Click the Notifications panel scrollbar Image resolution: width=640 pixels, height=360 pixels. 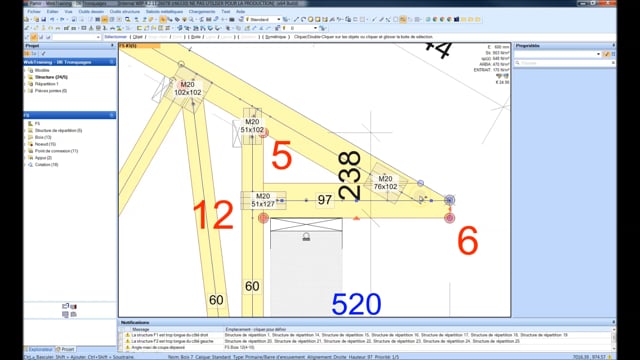coord(613,338)
